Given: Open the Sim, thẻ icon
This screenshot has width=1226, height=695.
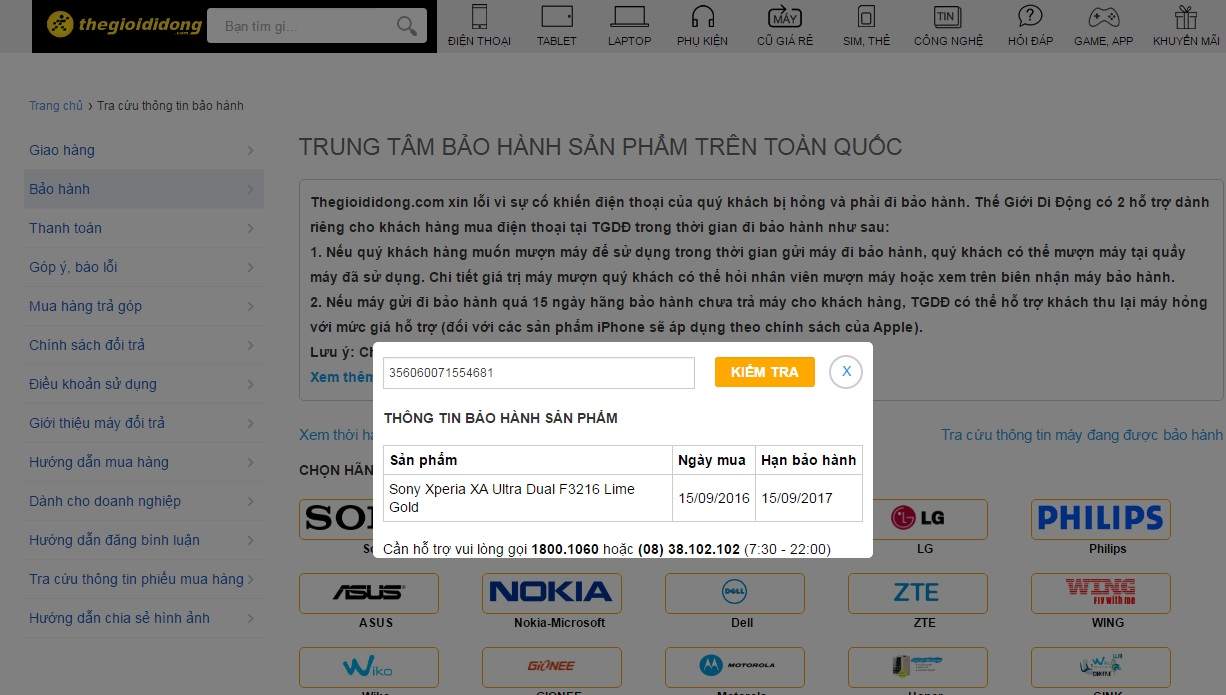Looking at the screenshot, I should coord(866,16).
